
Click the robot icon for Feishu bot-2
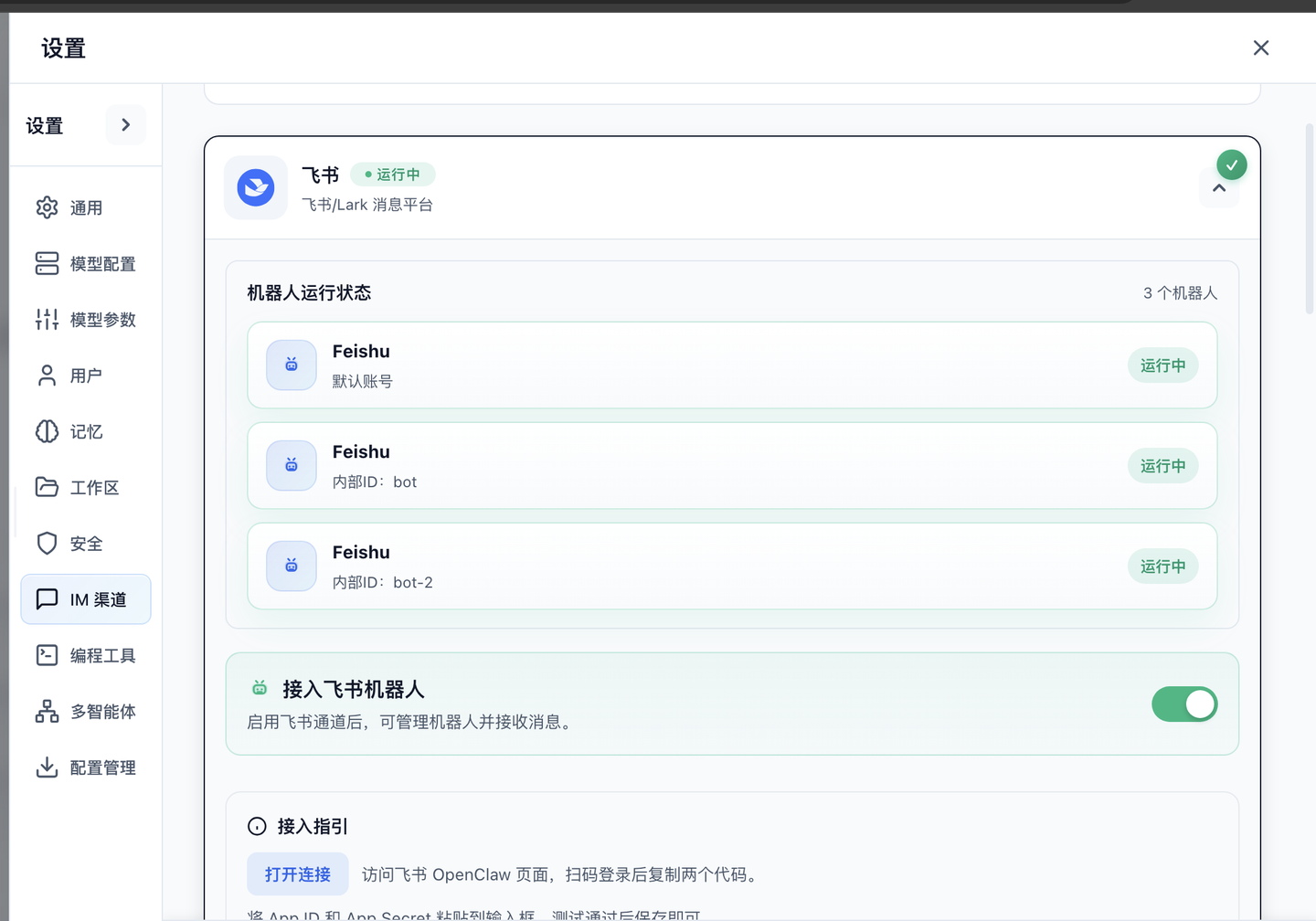point(292,566)
